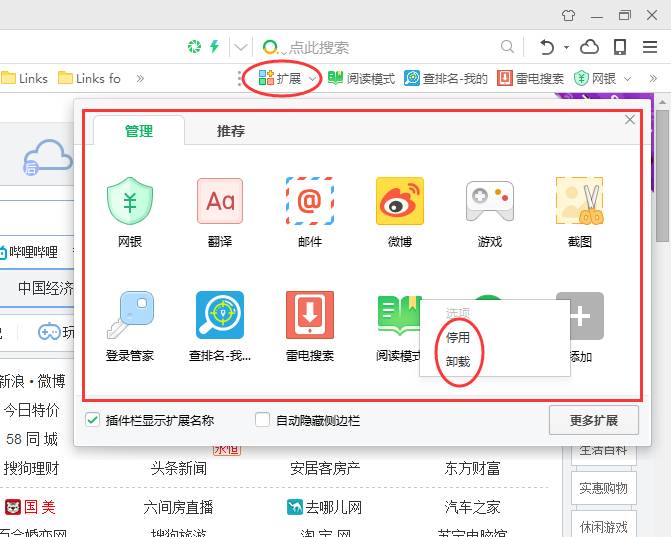Open the 58同城 link

[32, 439]
